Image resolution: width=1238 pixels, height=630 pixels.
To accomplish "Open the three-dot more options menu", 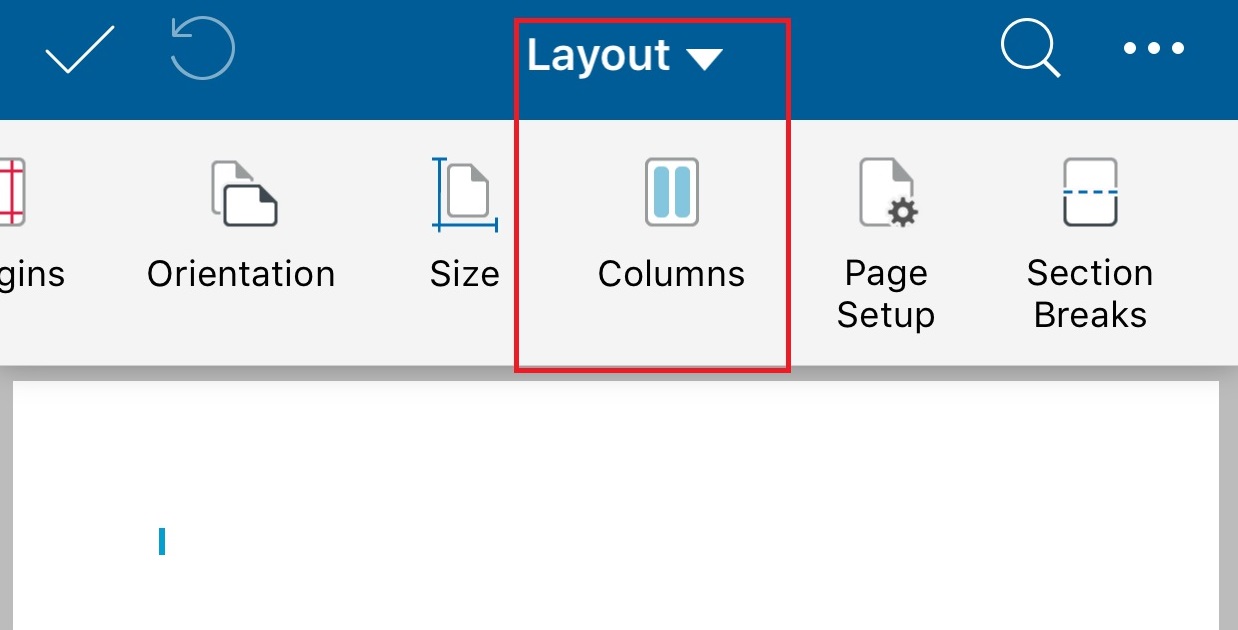I will click(x=1154, y=48).
